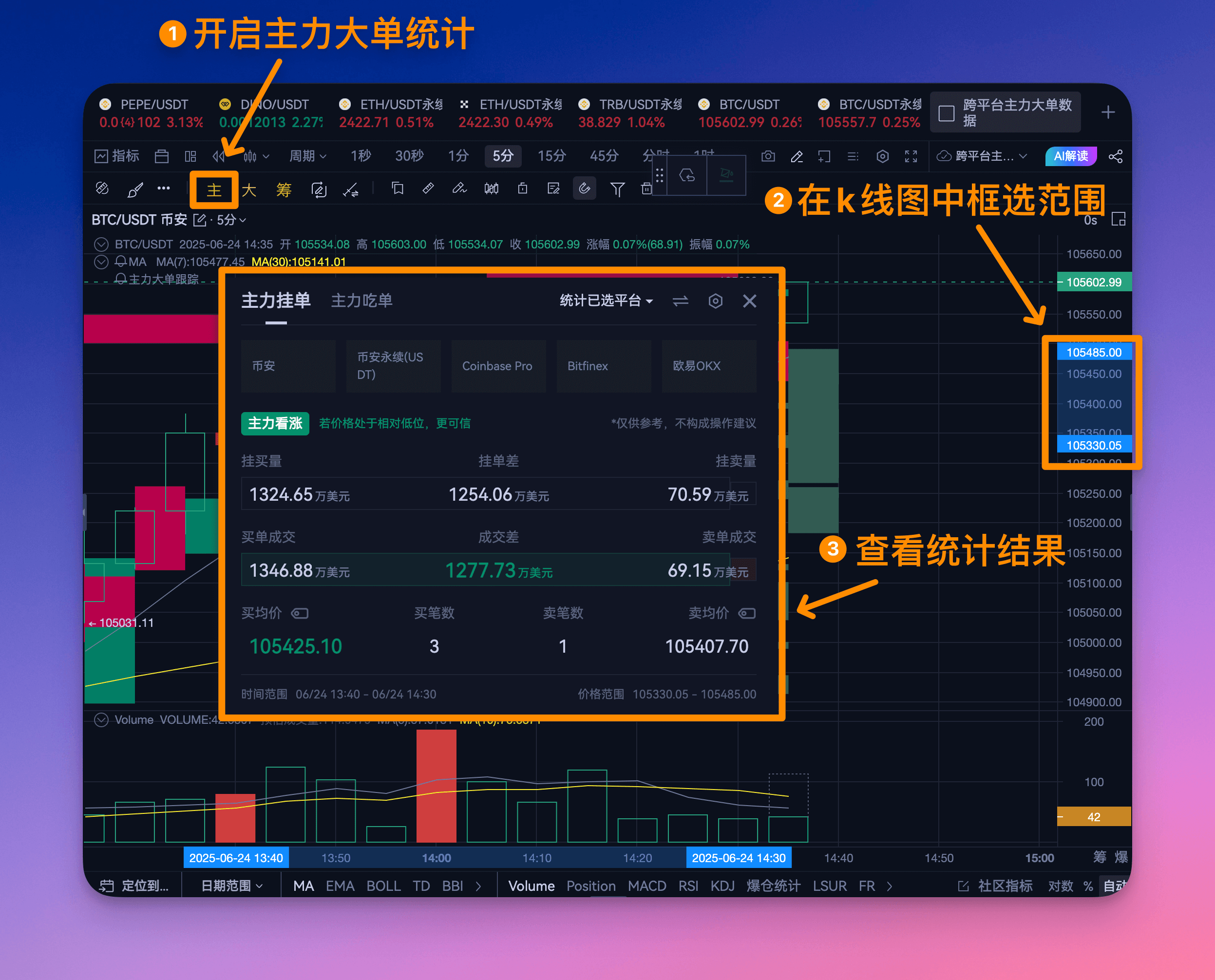The image size is (1215, 980).
Task: Click the 定位到... locate button
Action: tap(134, 886)
